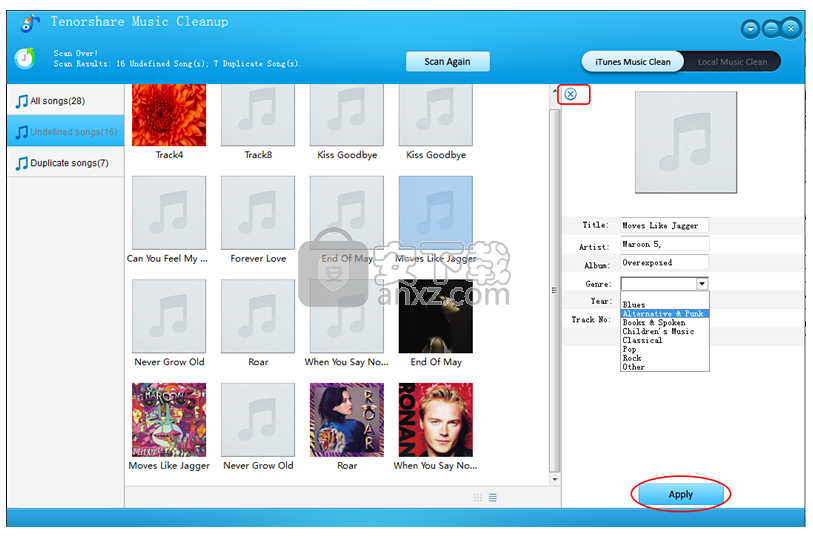Select Roar placeholder thumbnail
This screenshot has height=537, width=813.
tap(258, 316)
